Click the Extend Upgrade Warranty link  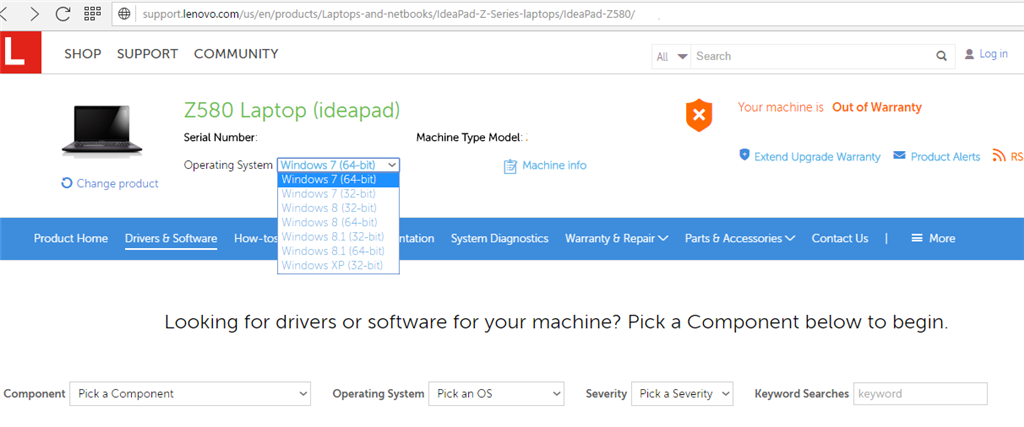pos(817,157)
